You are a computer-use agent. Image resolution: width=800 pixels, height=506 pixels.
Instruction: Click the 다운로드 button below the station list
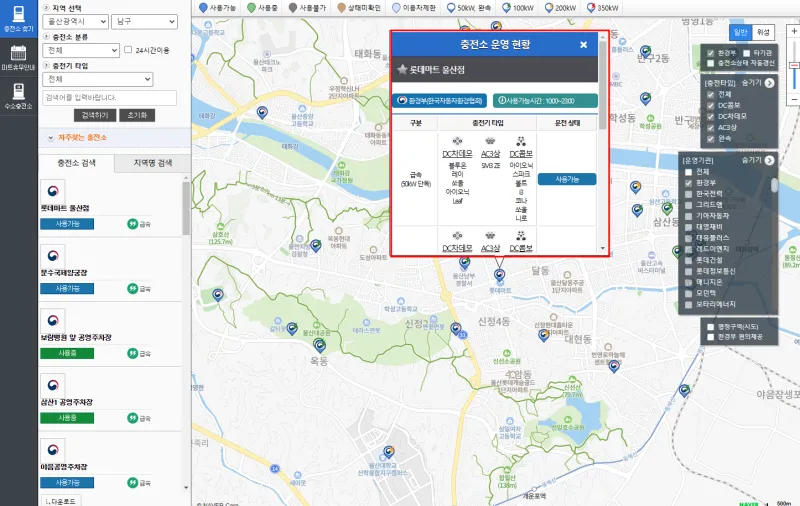pos(60,501)
